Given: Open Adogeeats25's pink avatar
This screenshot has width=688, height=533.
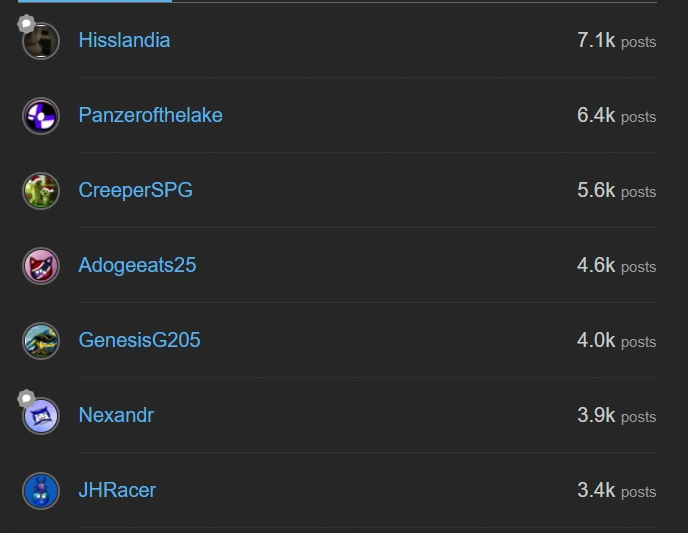Looking at the screenshot, I should tap(41, 266).
